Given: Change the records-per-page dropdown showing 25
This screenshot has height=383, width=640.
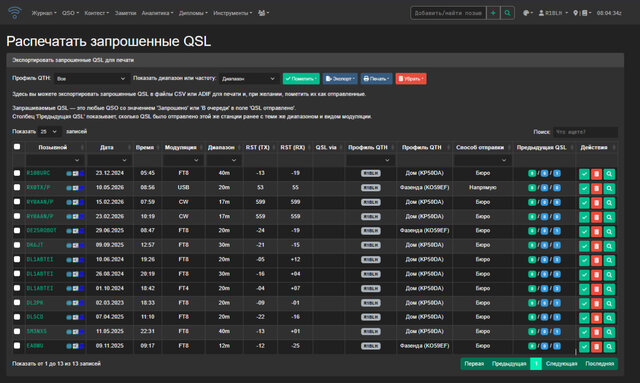Looking at the screenshot, I should tap(49, 131).
